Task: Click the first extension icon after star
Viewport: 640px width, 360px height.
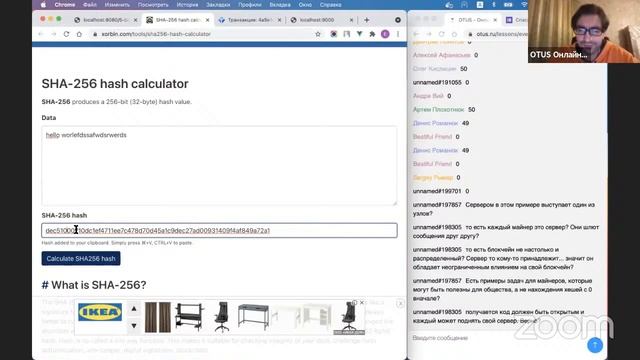Action: pyautogui.click(x=333, y=34)
